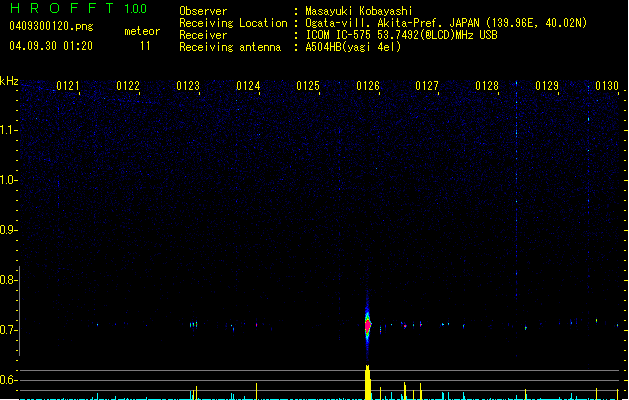This screenshot has height=400, width=629.
Task: Click the 0126 time marker
Action: pyautogui.click(x=368, y=86)
